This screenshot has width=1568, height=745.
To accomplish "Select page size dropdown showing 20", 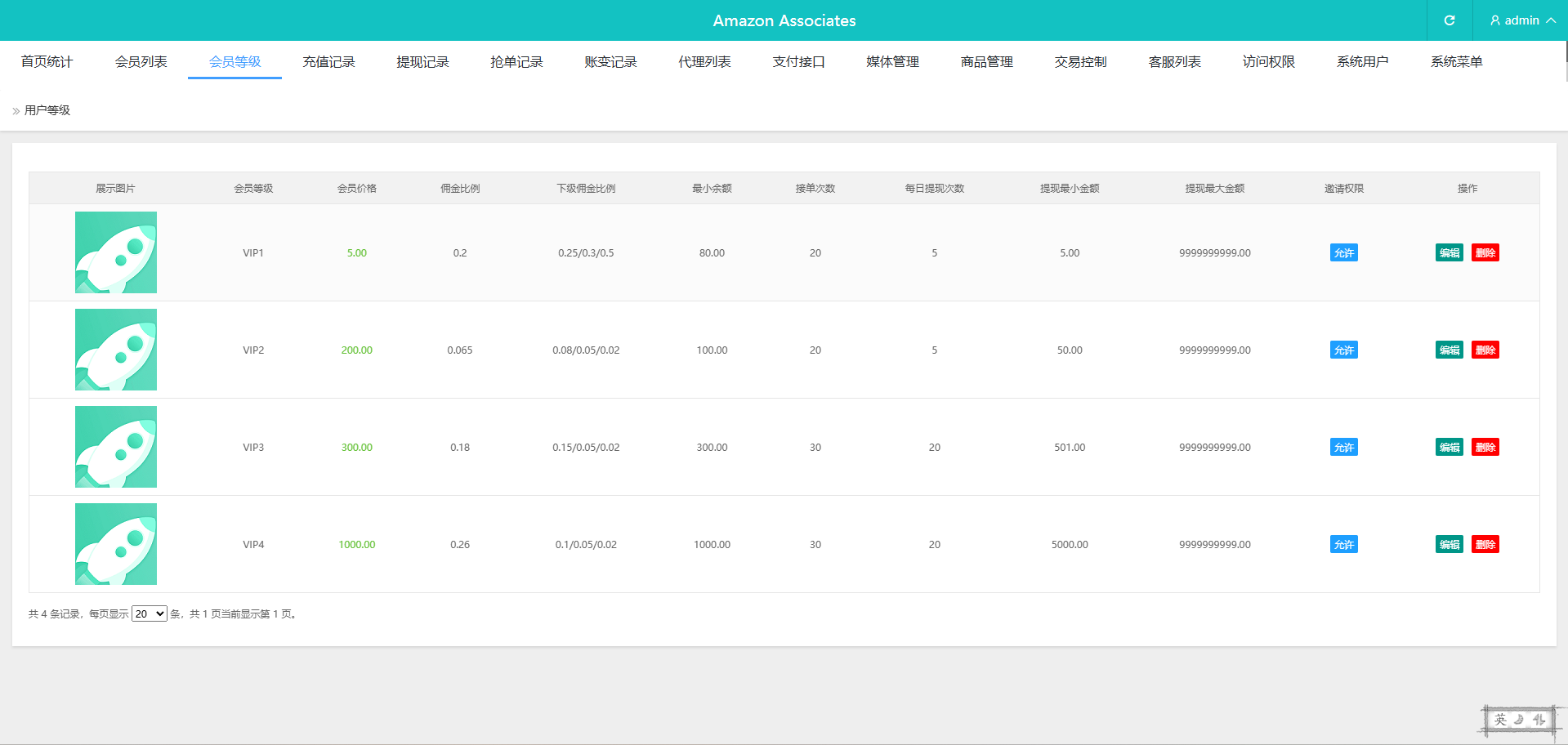I will point(150,613).
